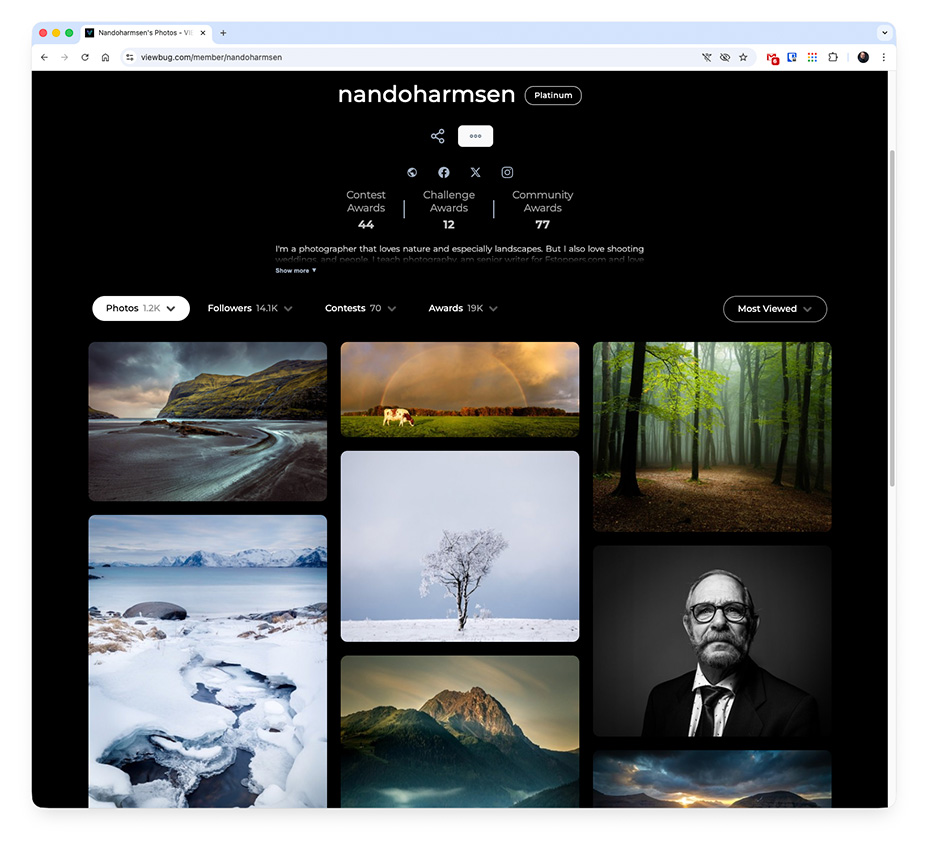Switch to the Awards 19K tab
928x850 pixels.
tap(462, 309)
